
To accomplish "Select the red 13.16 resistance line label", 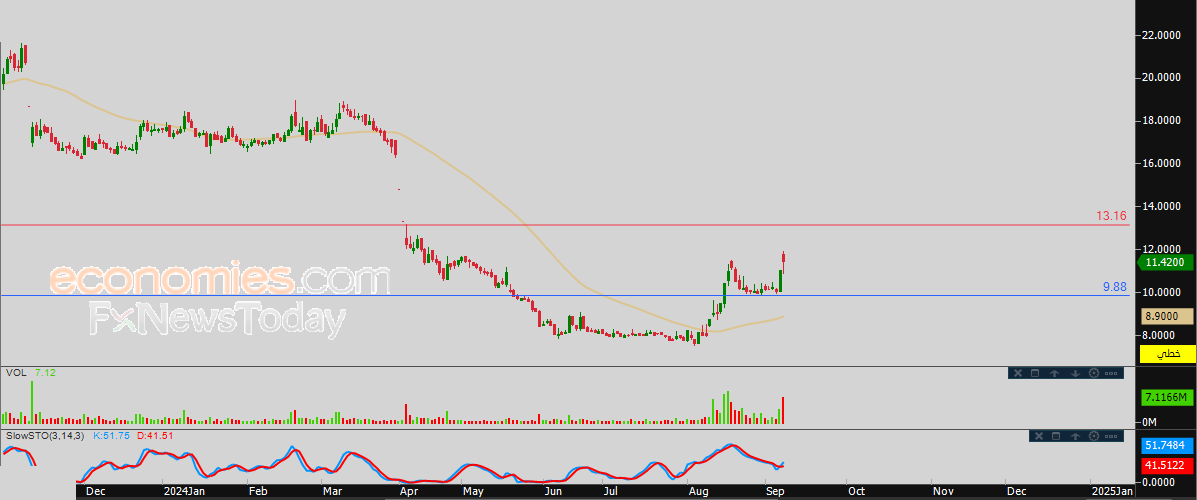I will coord(1111,217).
